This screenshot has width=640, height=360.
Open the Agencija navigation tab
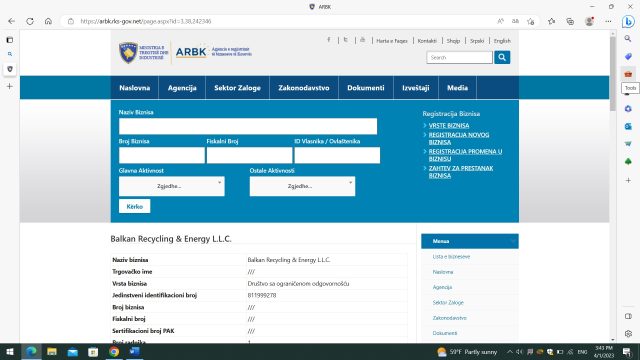[182, 88]
